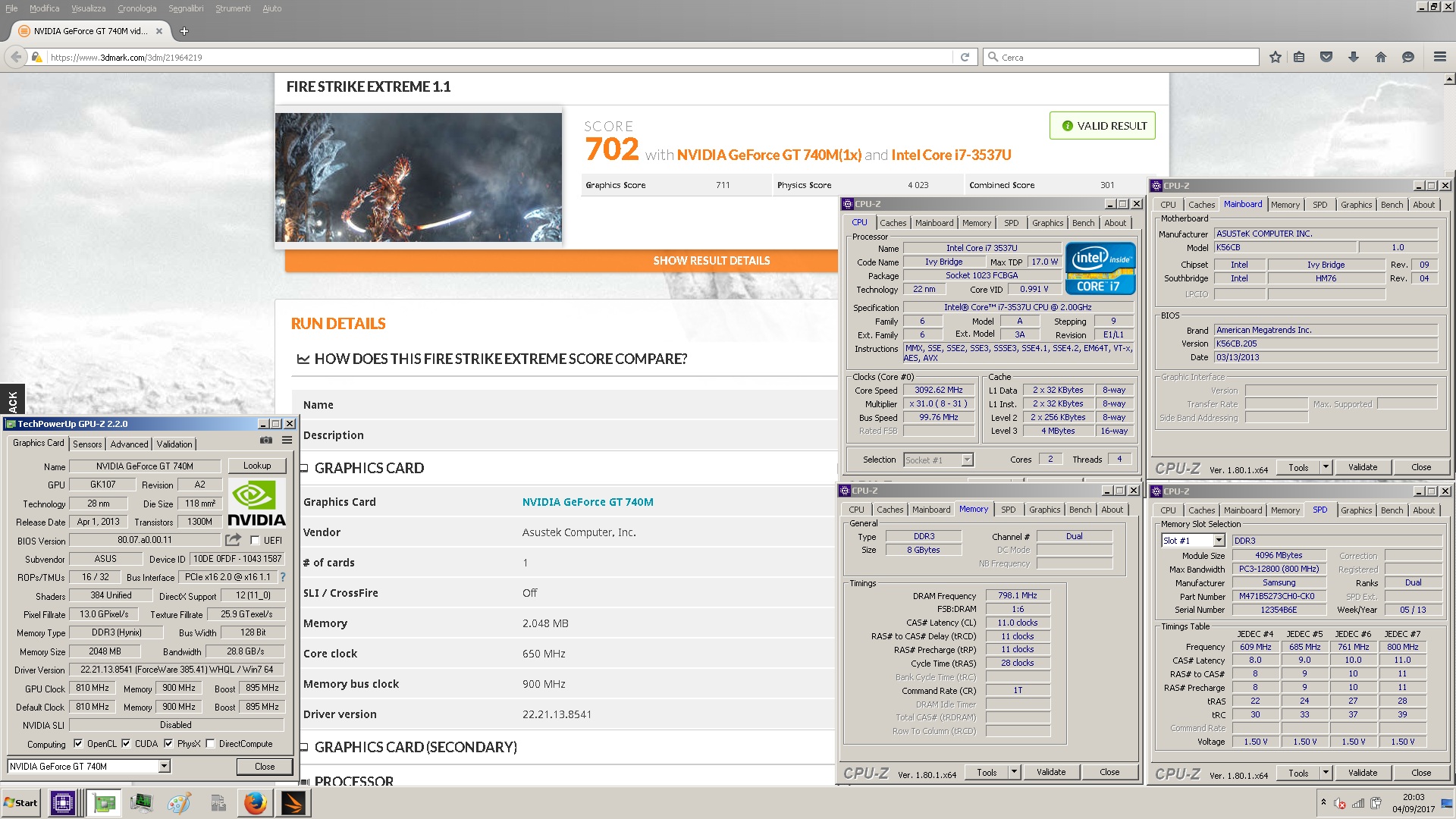Toggle the OpenCL checkbox
Image resolution: width=1456 pixels, height=819 pixels.
(78, 744)
